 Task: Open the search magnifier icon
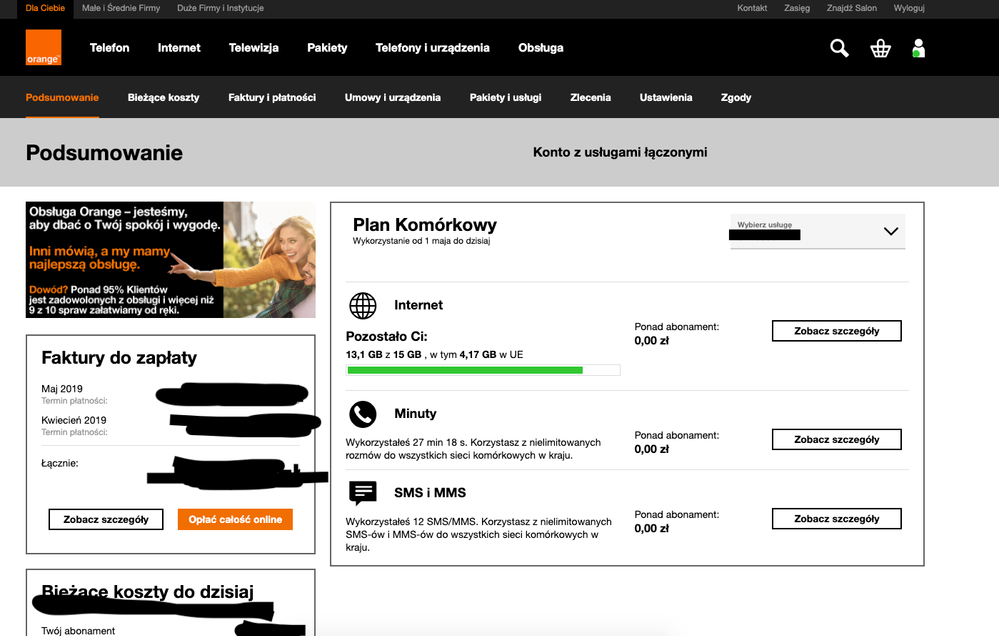pyautogui.click(x=839, y=48)
